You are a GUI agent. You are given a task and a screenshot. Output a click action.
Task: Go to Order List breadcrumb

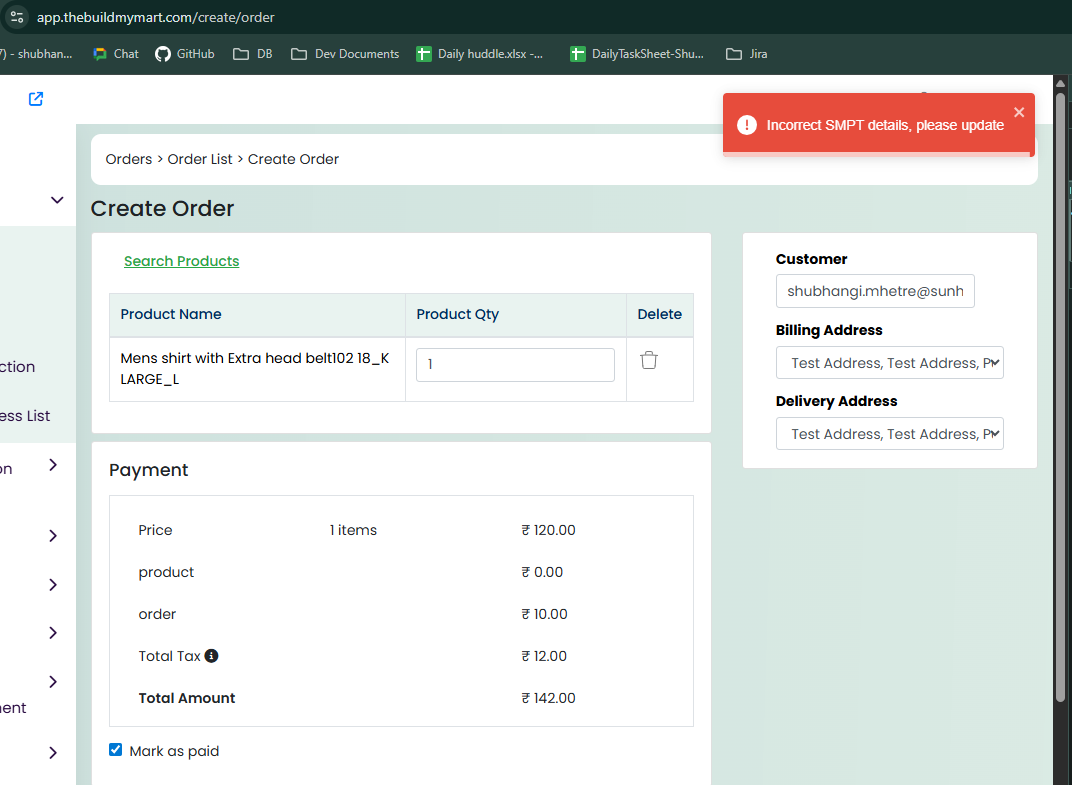(200, 159)
